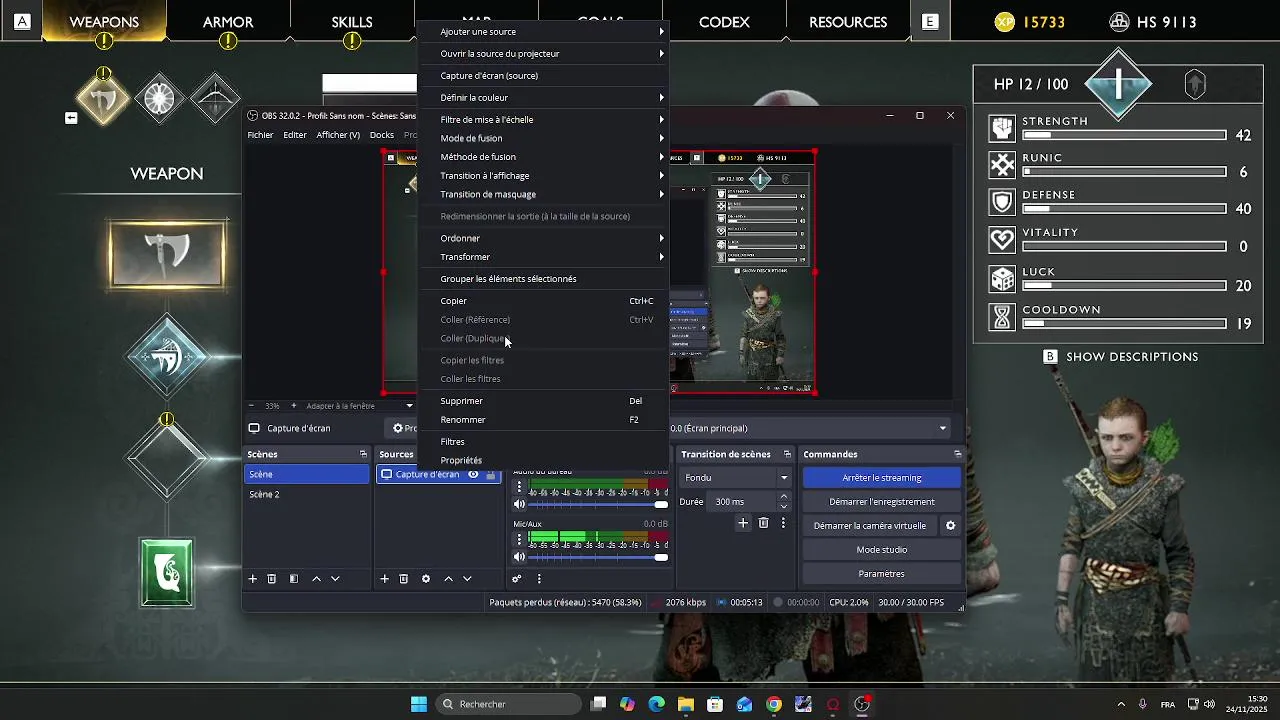Image resolution: width=1280 pixels, height=720 pixels.
Task: Pop out the Scènes dock
Action: (x=363, y=454)
